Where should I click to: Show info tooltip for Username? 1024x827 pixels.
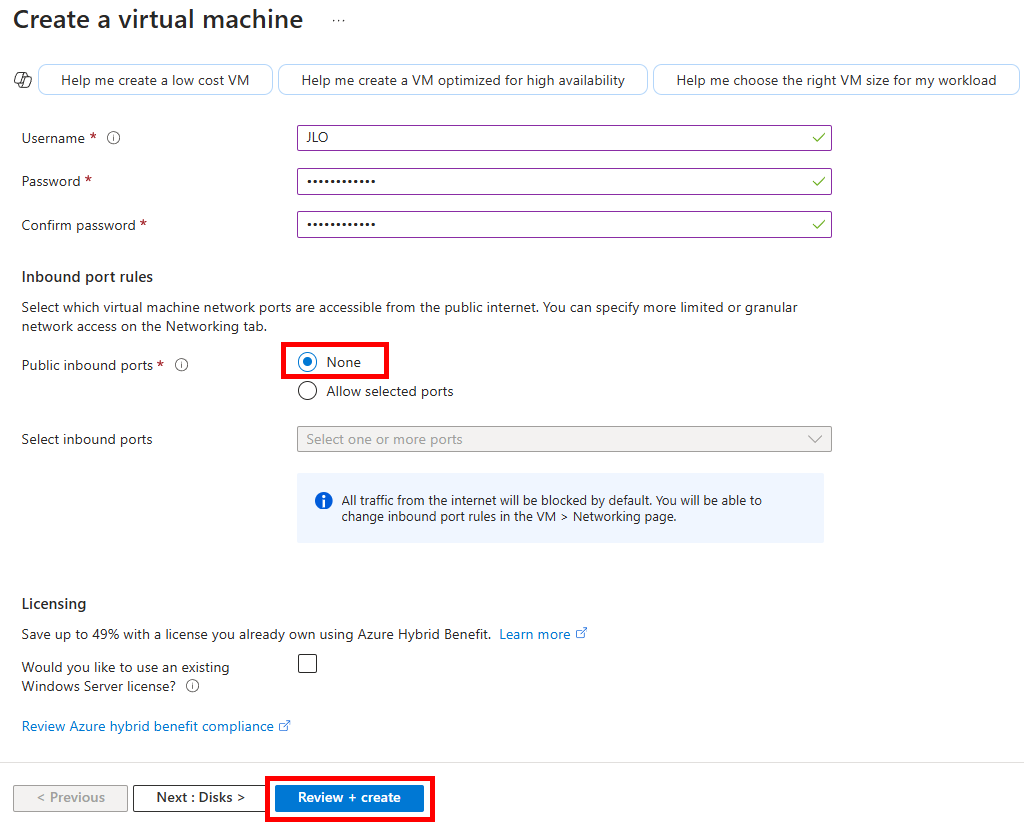[114, 138]
